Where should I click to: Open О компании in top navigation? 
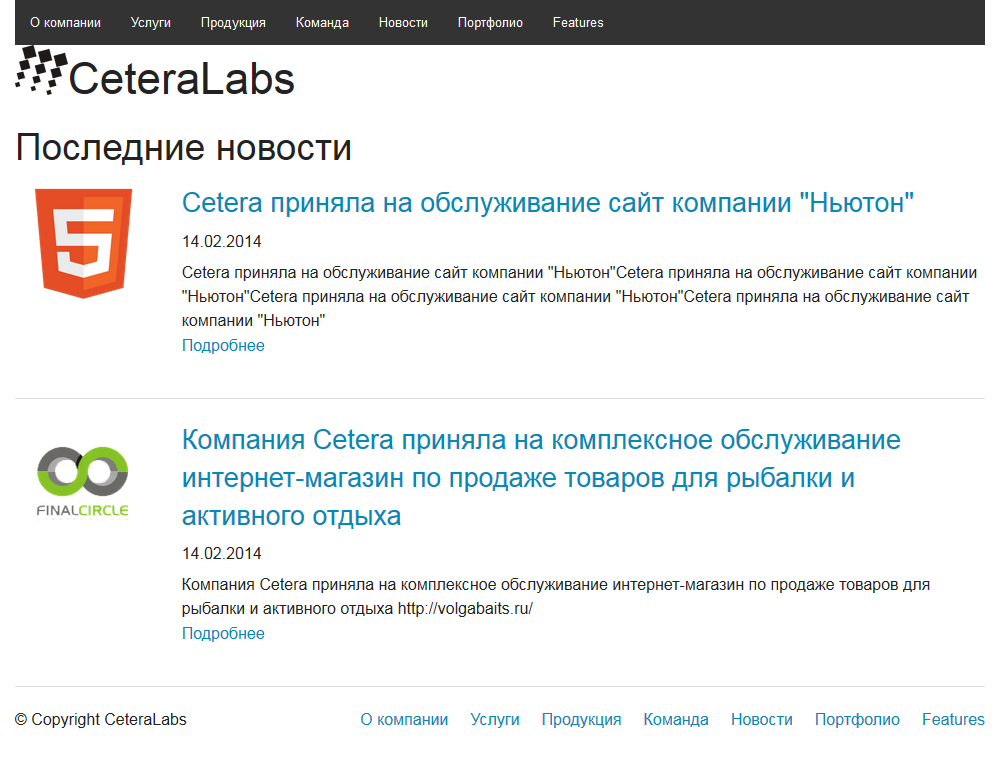65,22
